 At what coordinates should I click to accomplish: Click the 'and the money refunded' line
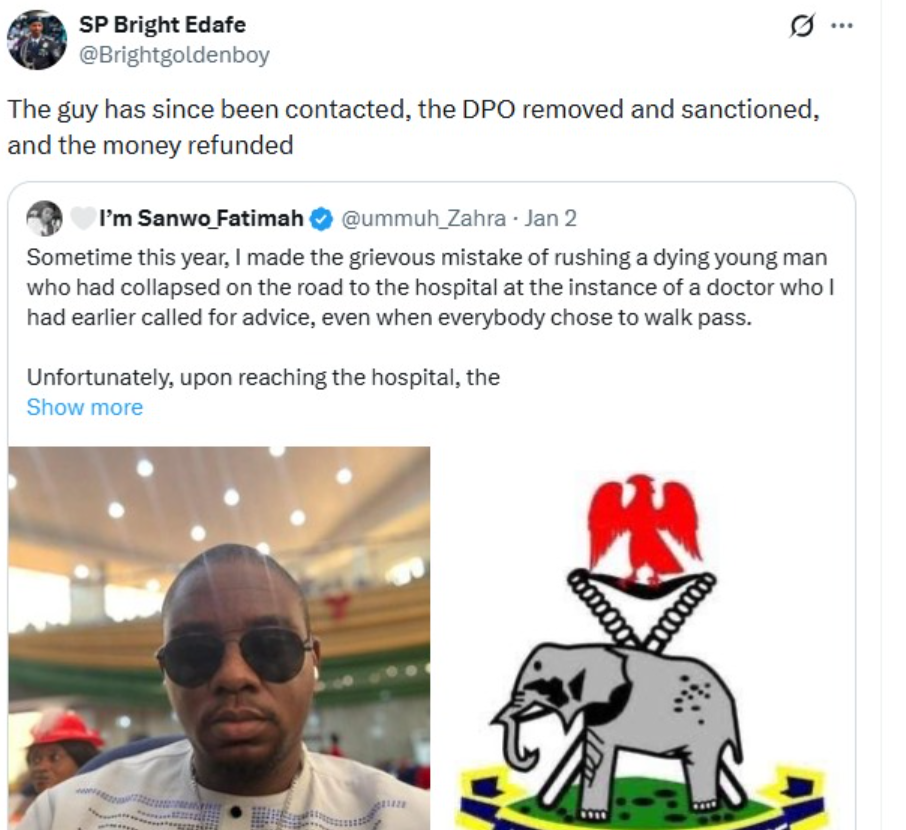tap(150, 145)
